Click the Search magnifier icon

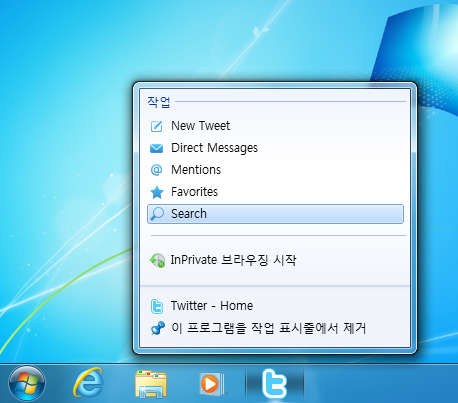[157, 214]
